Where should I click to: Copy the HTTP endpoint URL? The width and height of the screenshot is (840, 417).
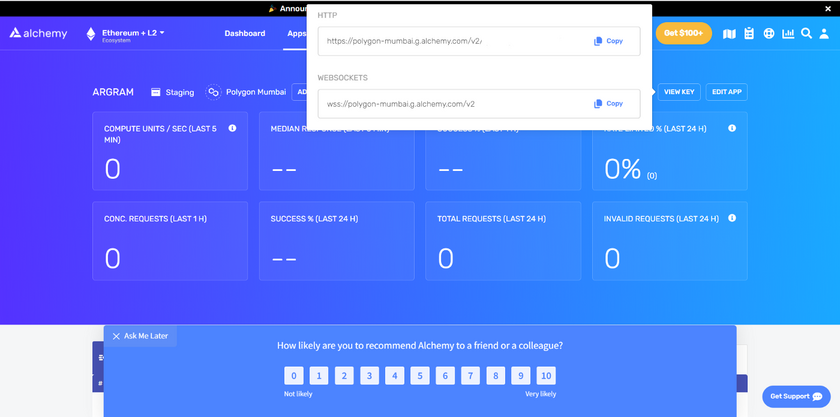tap(609, 41)
